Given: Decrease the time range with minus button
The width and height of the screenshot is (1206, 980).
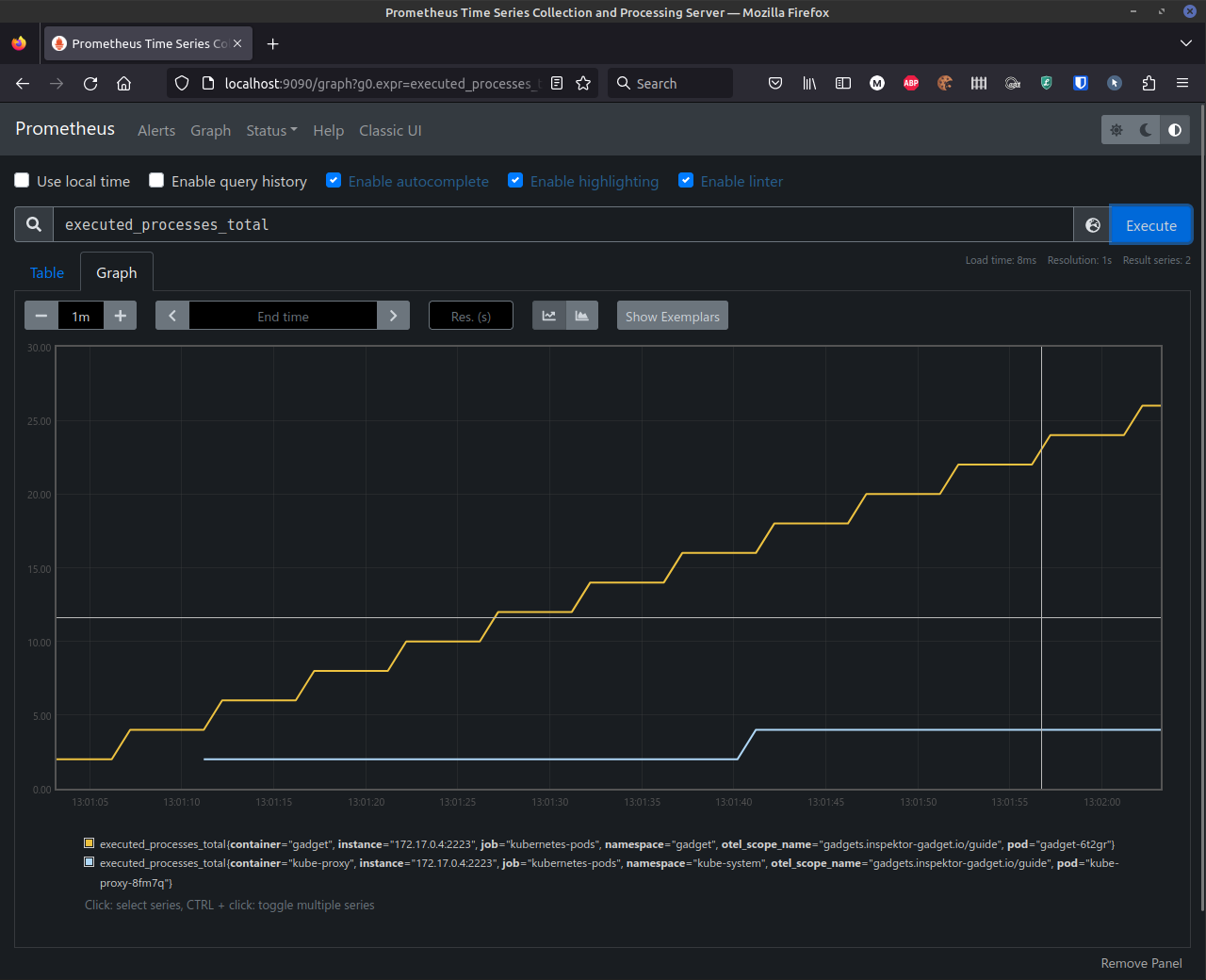Looking at the screenshot, I should (41, 316).
